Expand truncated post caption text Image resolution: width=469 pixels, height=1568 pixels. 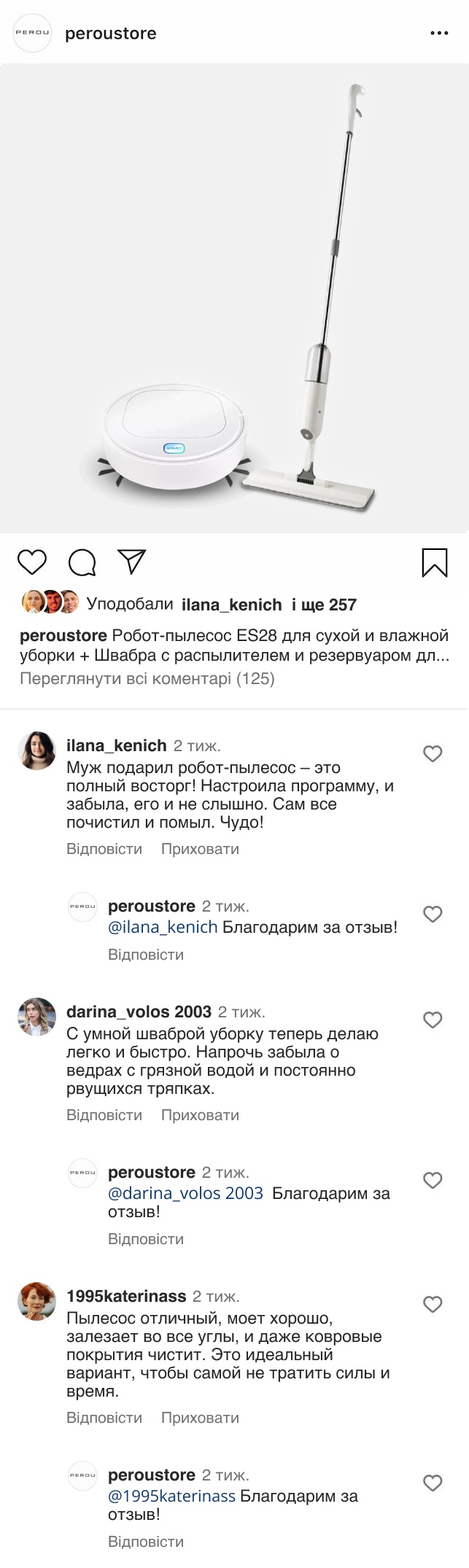(x=438, y=656)
